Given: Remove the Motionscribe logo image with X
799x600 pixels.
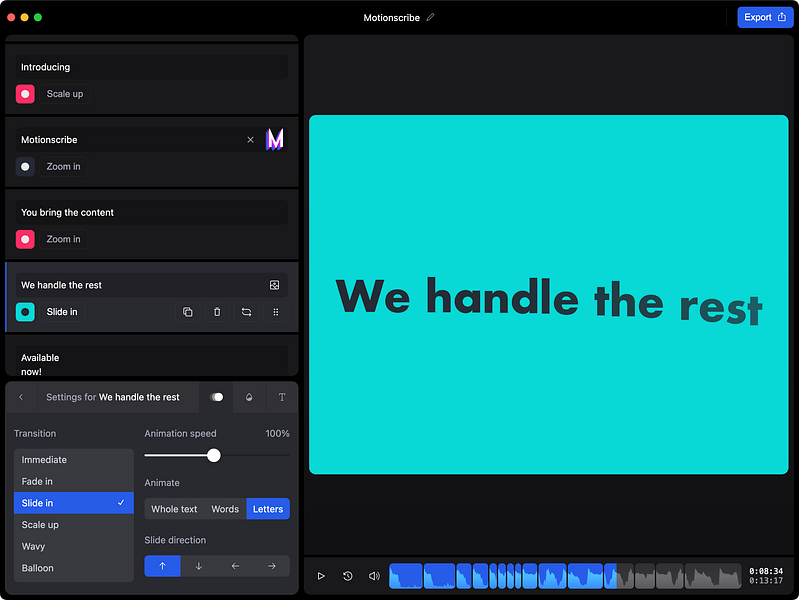Looking at the screenshot, I should click(x=250, y=140).
